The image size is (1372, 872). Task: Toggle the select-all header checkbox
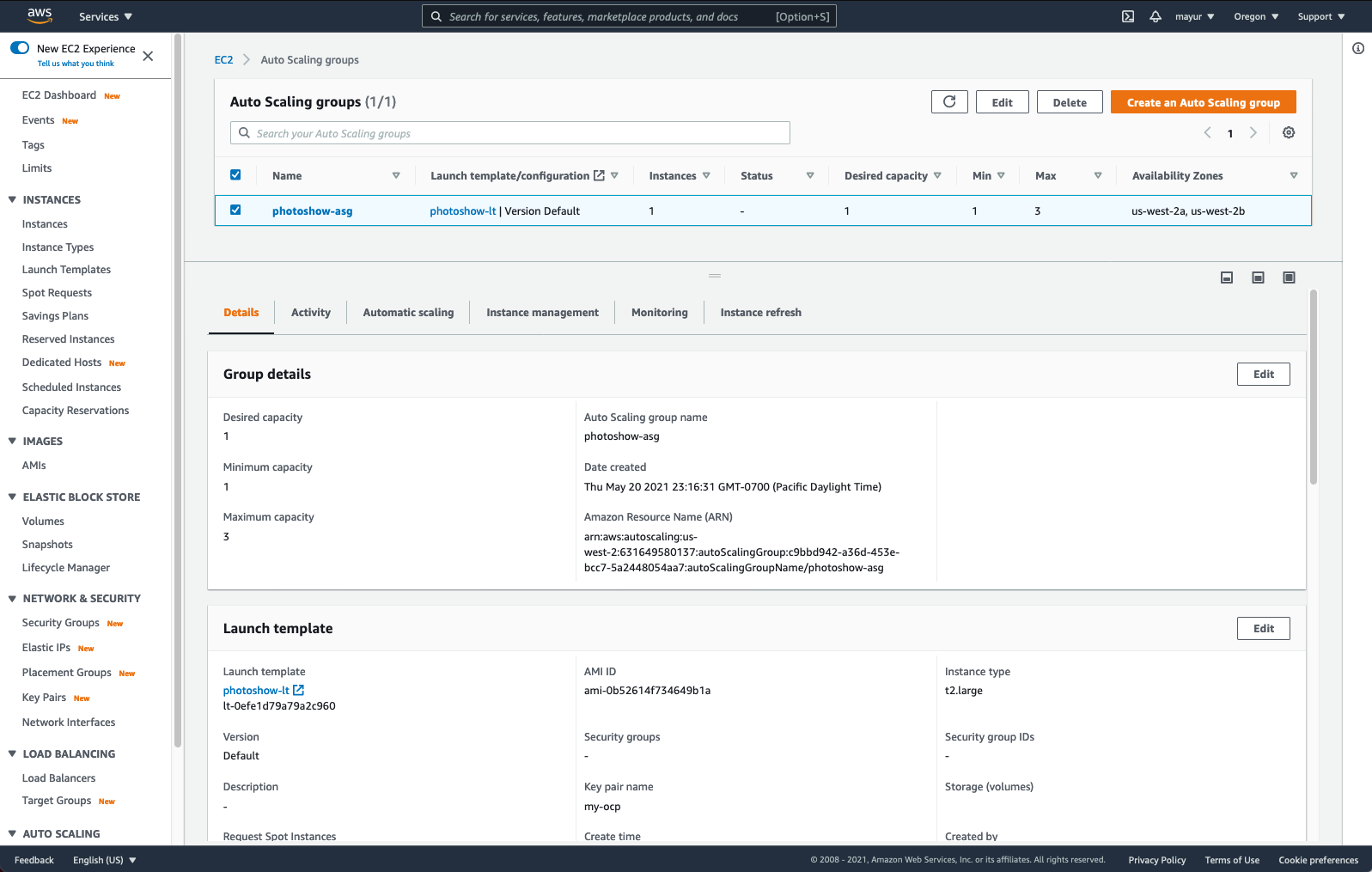click(x=235, y=175)
